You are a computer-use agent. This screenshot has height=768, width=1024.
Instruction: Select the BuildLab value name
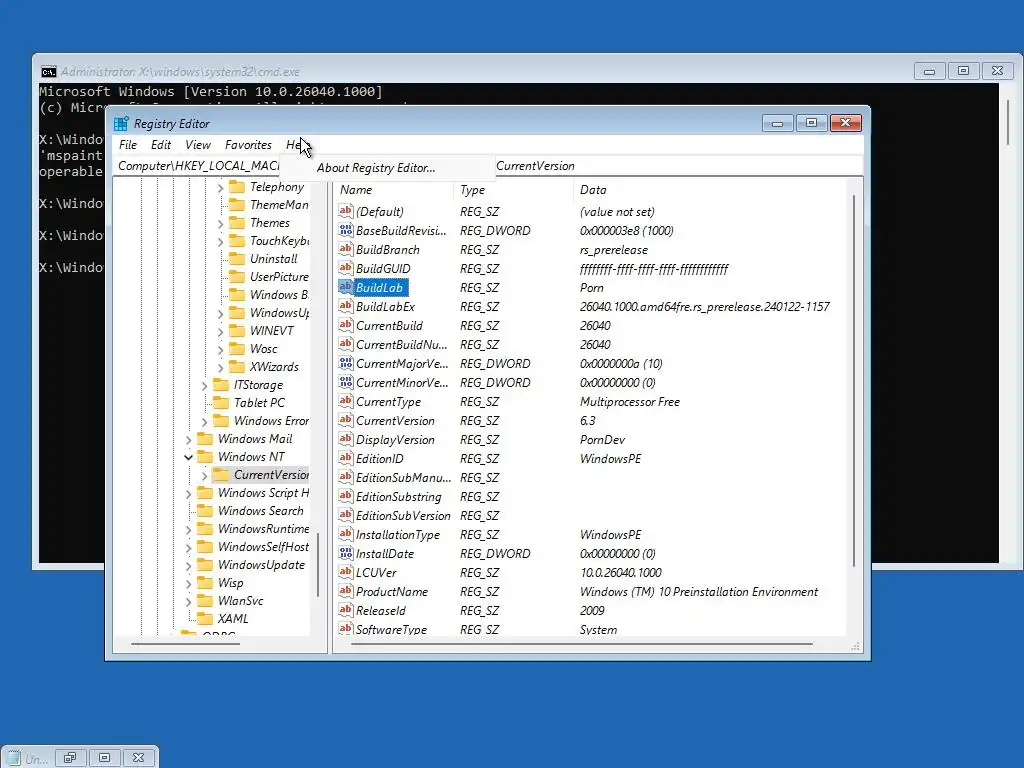[x=379, y=287]
